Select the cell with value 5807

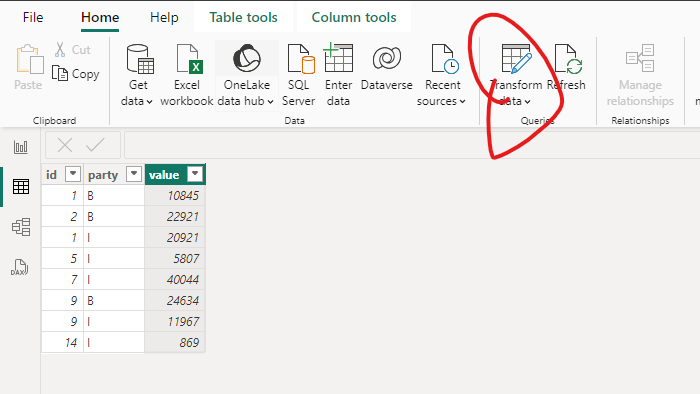(175, 258)
